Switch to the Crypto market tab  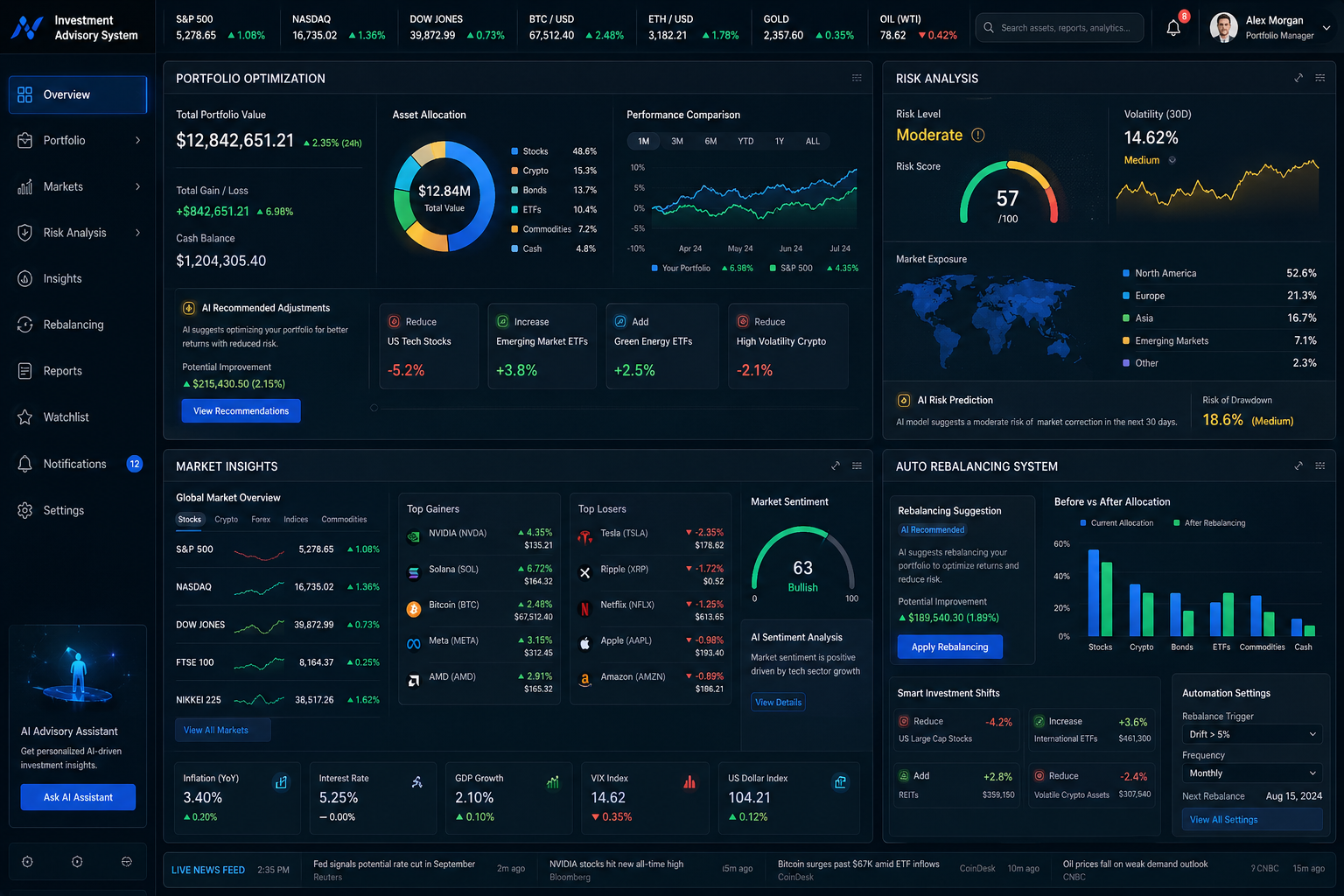click(227, 520)
